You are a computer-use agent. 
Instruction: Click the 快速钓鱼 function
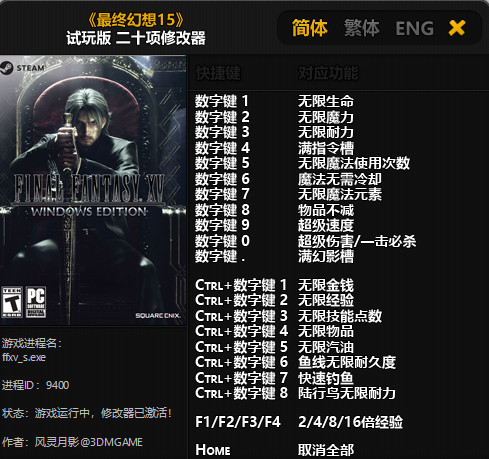(x=326, y=378)
